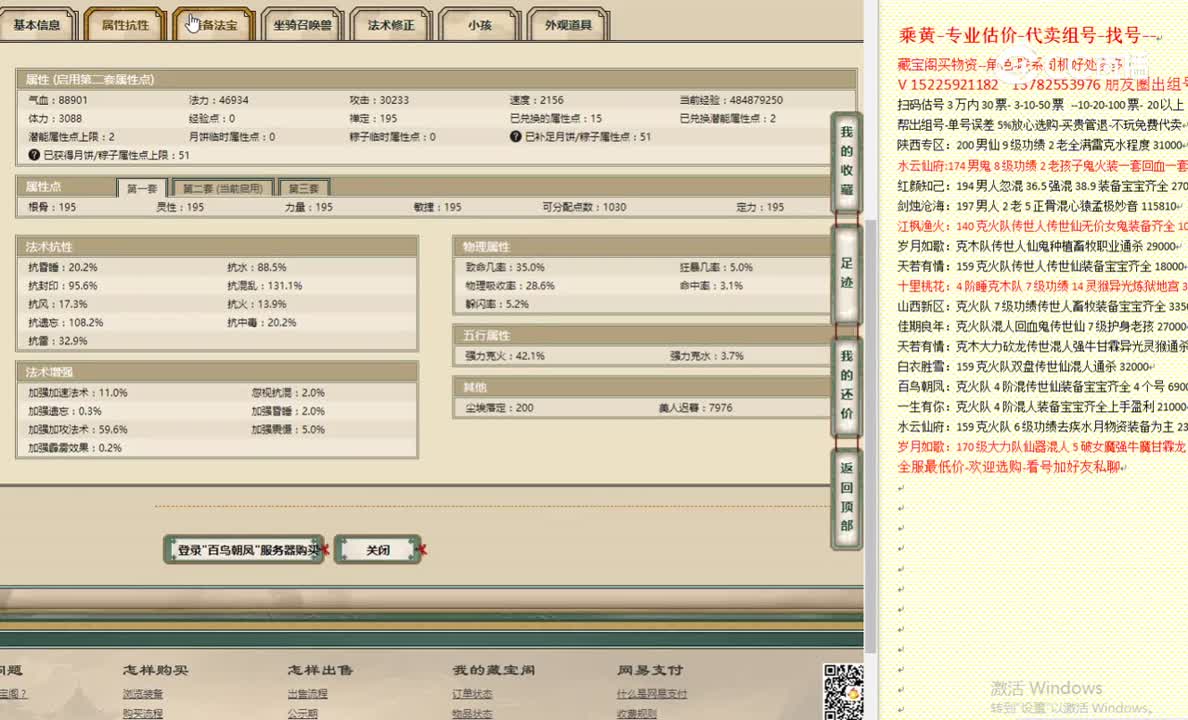Click the 白衣胜雪 line in document window
Screen dimensions: 1188x720
(x=1026, y=366)
